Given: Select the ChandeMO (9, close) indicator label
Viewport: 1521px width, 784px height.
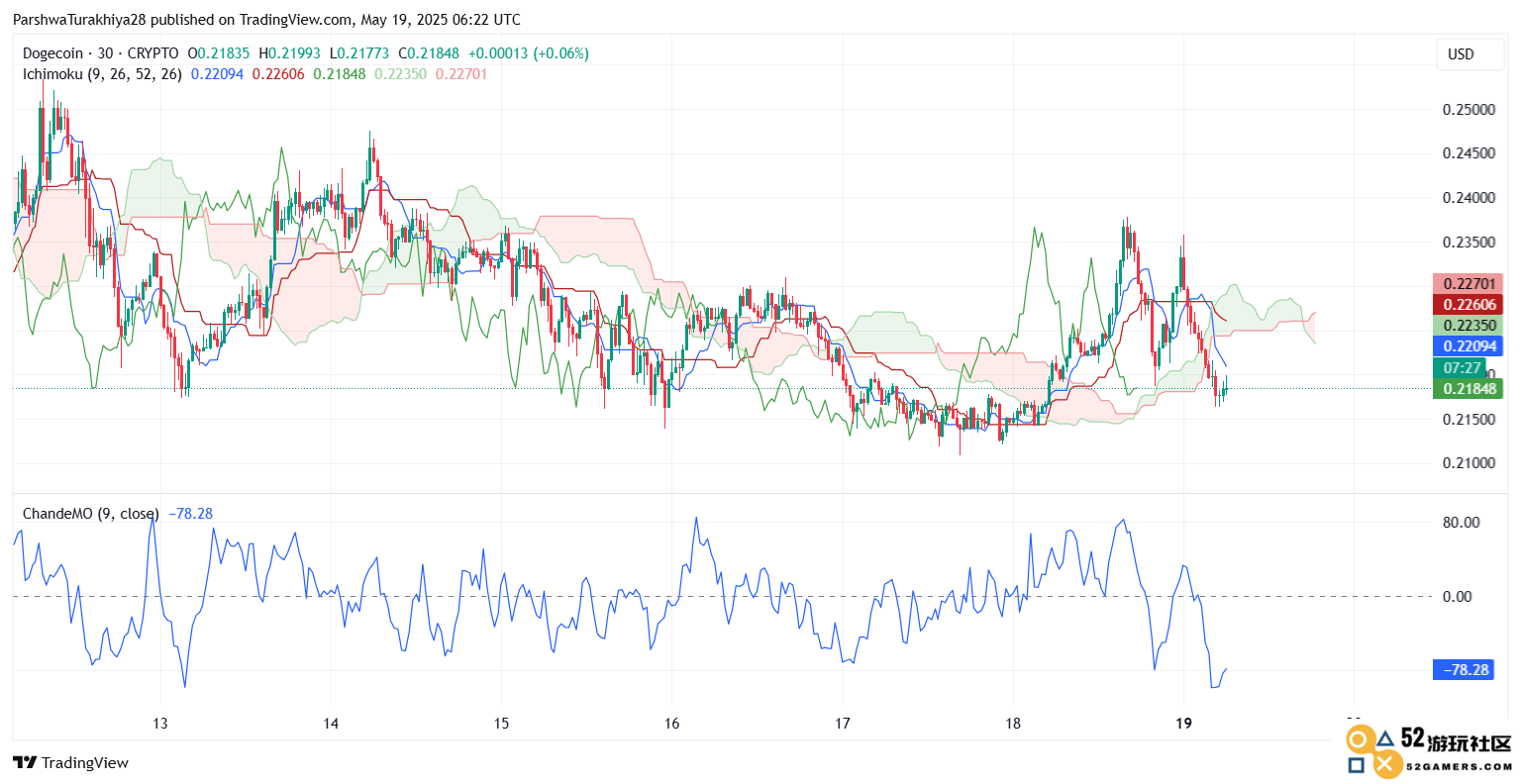Looking at the screenshot, I should tap(90, 514).
